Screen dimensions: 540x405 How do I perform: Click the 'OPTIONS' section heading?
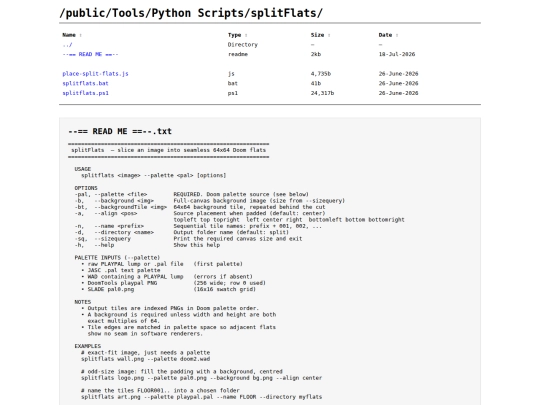[86, 188]
